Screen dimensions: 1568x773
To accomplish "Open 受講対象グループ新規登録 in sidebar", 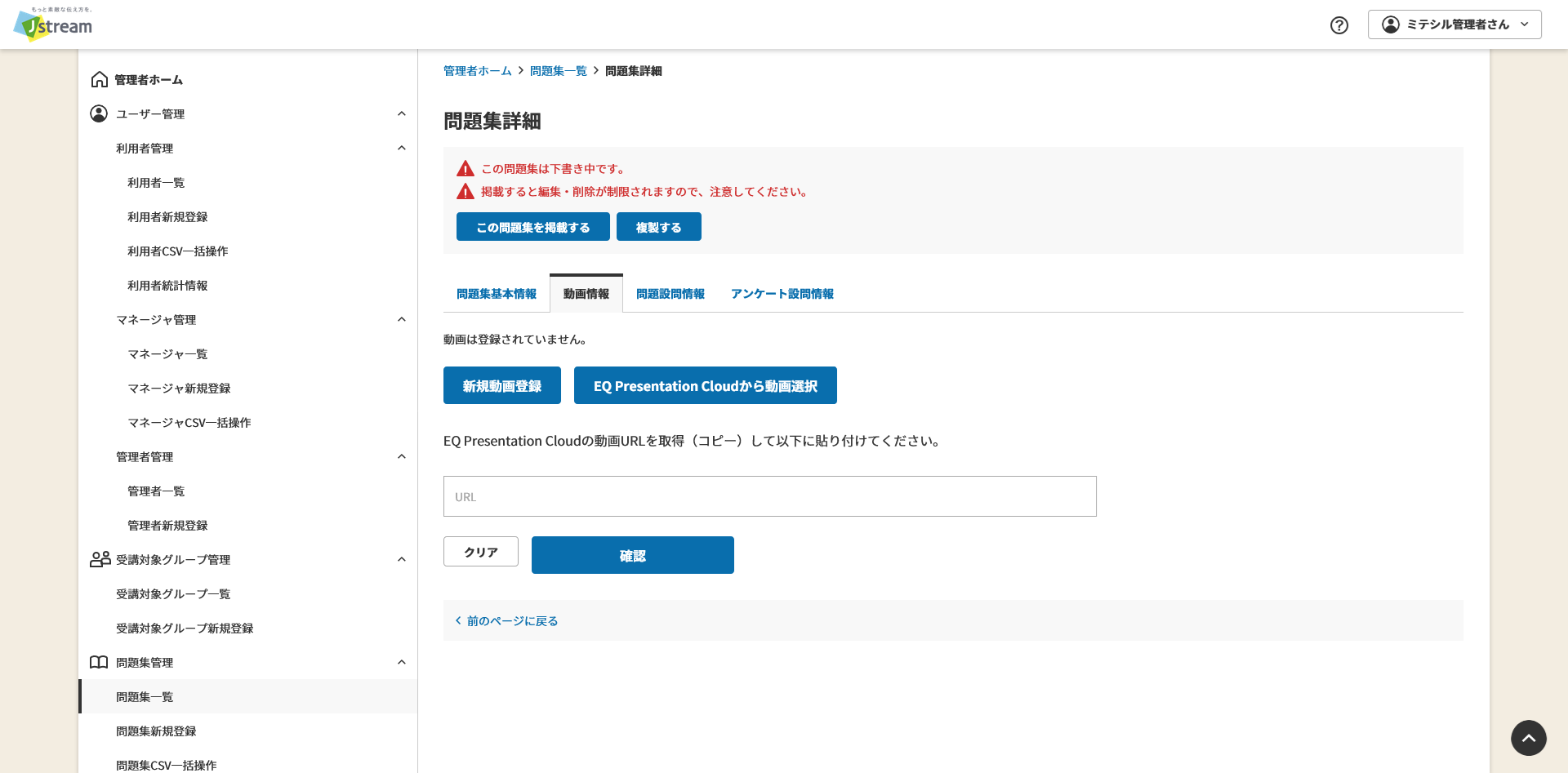I will pyautogui.click(x=185, y=629).
